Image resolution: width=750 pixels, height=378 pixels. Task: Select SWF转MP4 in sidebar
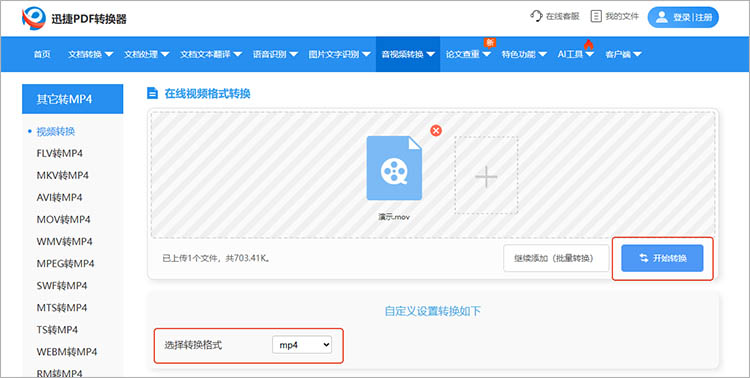click(62, 286)
